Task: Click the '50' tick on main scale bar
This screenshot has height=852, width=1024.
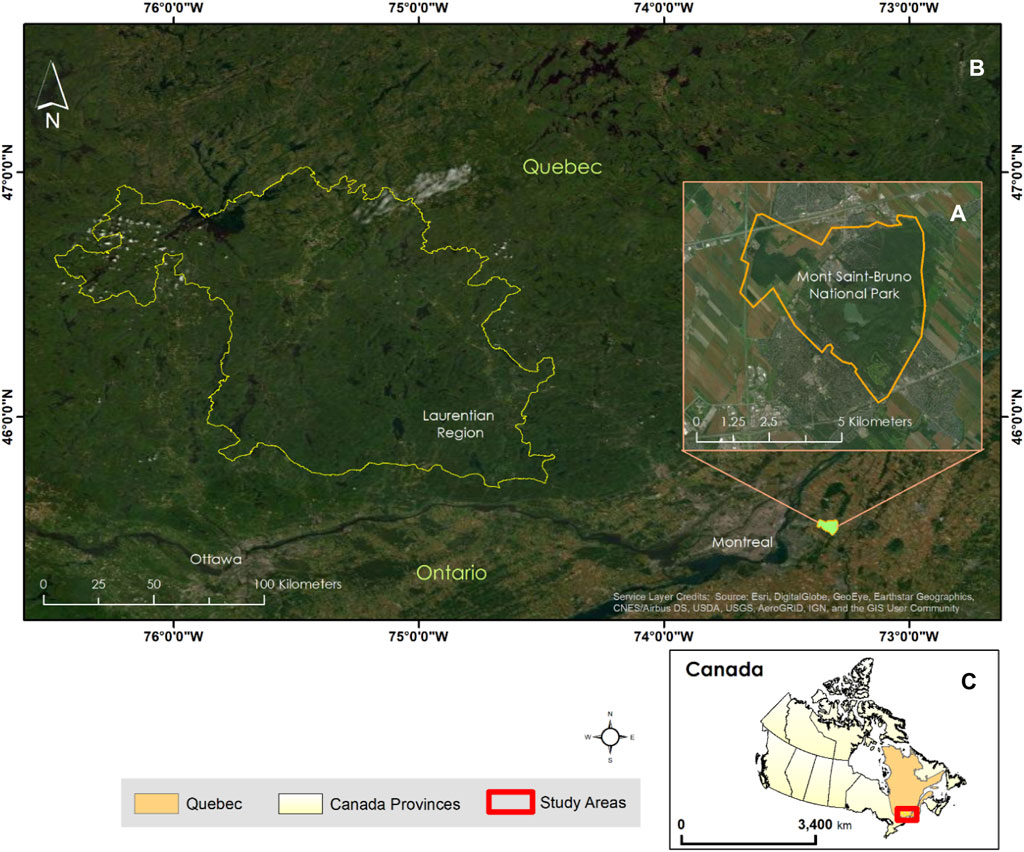Action: pyautogui.click(x=153, y=584)
